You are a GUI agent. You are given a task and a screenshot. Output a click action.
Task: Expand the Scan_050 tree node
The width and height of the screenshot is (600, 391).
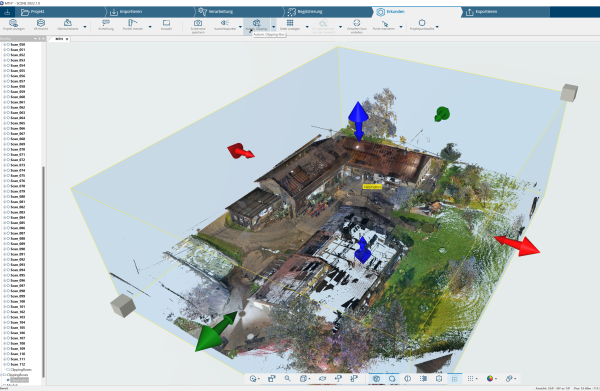[x=5, y=44]
